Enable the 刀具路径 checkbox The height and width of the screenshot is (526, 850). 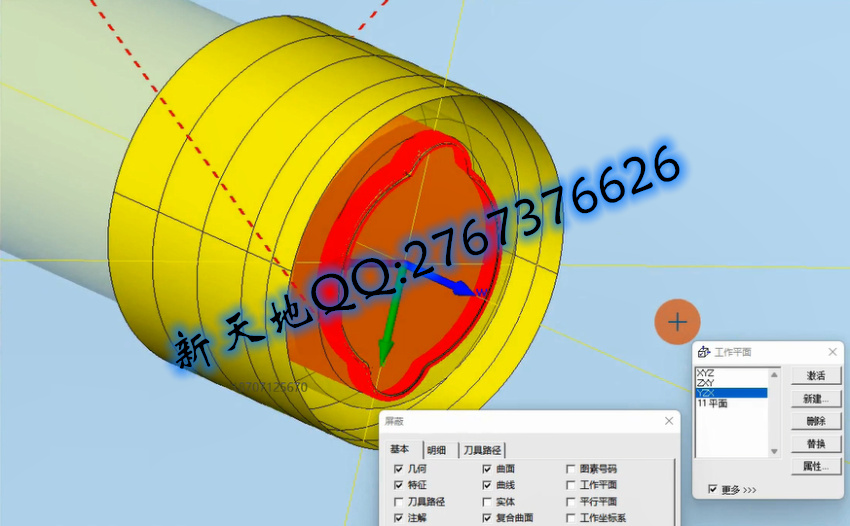point(399,502)
